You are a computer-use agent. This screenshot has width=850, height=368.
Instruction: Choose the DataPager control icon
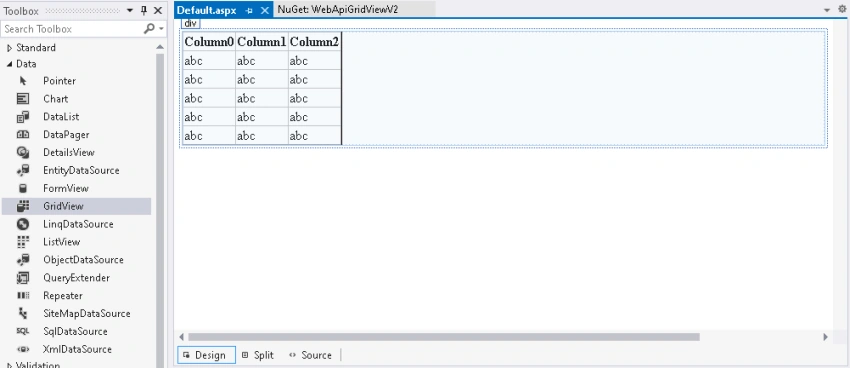(x=23, y=134)
